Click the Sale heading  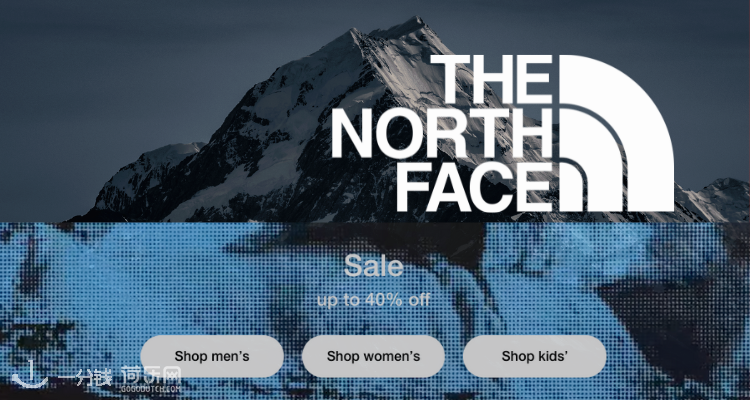coord(374,266)
